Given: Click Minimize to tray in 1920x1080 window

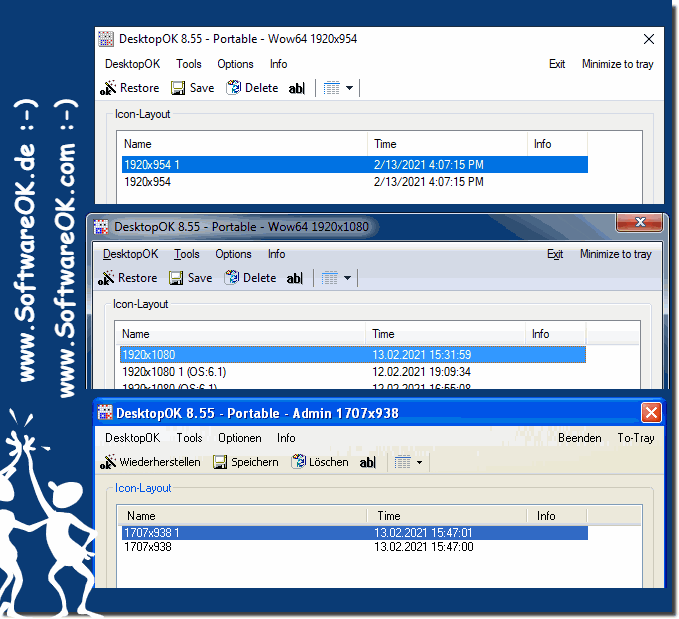Looking at the screenshot, I should (616, 254).
